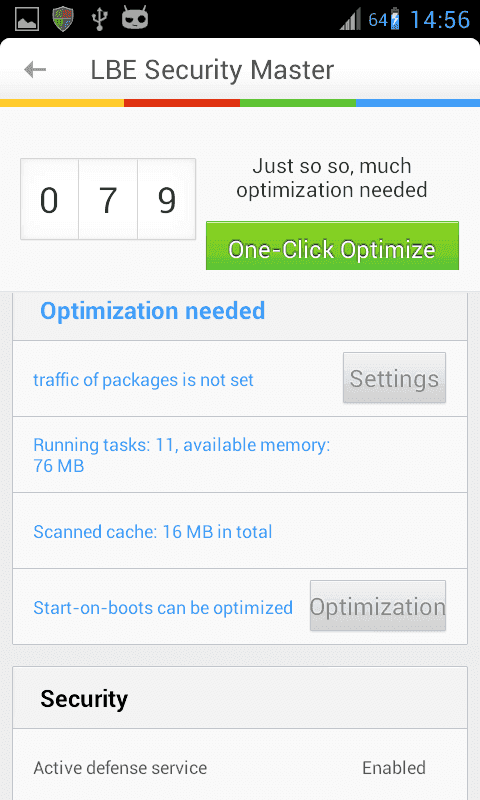Tap the CyanogenMod mascot status icon
This screenshot has width=480, height=800.
pos(135,18)
